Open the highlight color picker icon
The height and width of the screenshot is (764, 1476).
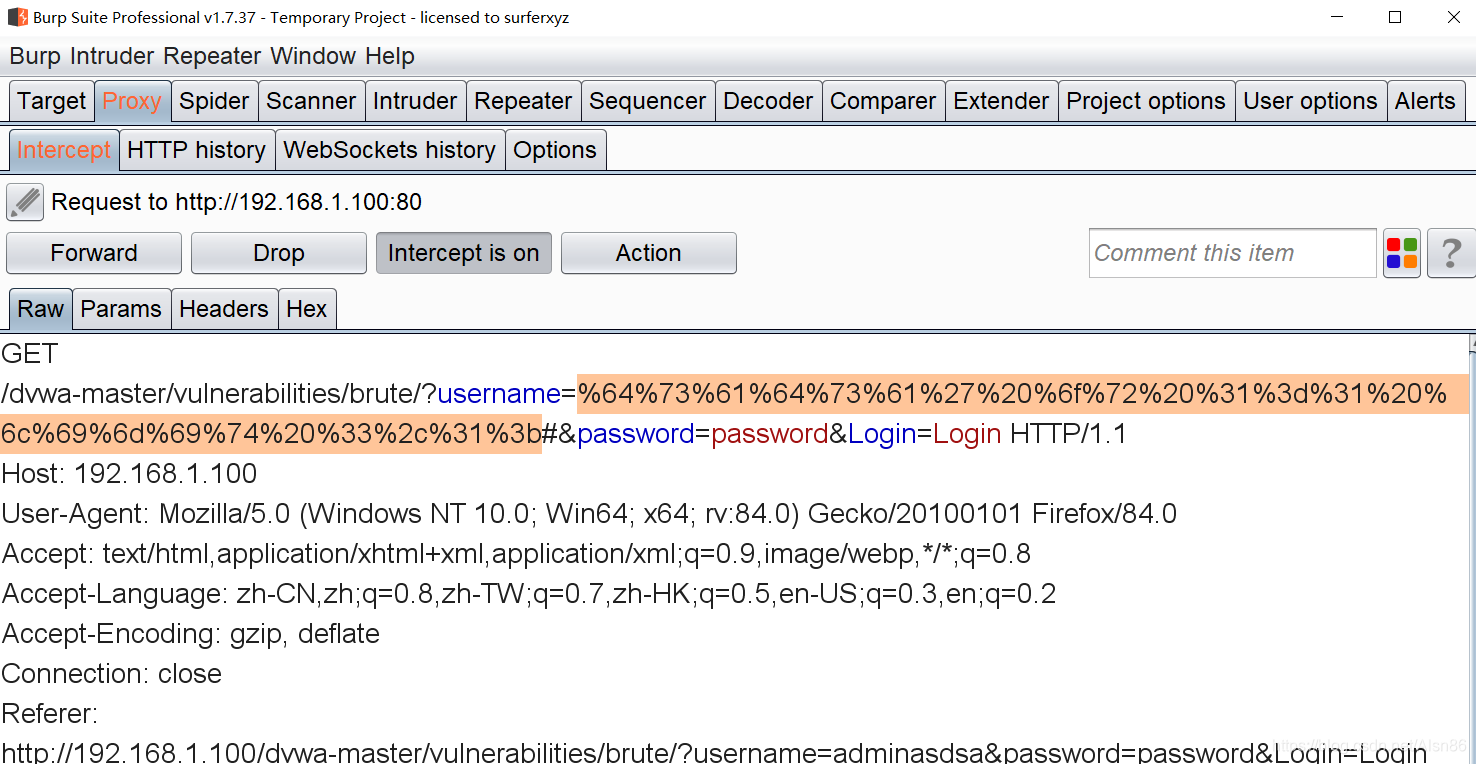pos(1402,253)
